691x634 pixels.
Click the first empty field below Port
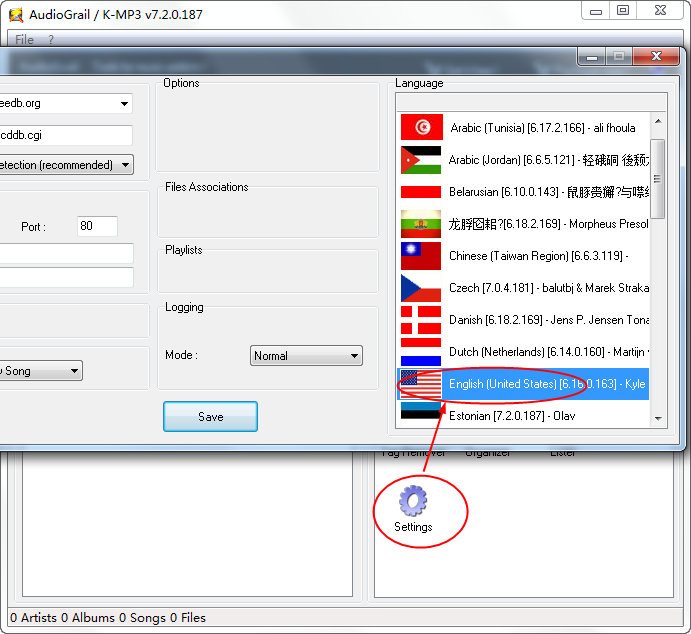[66, 253]
